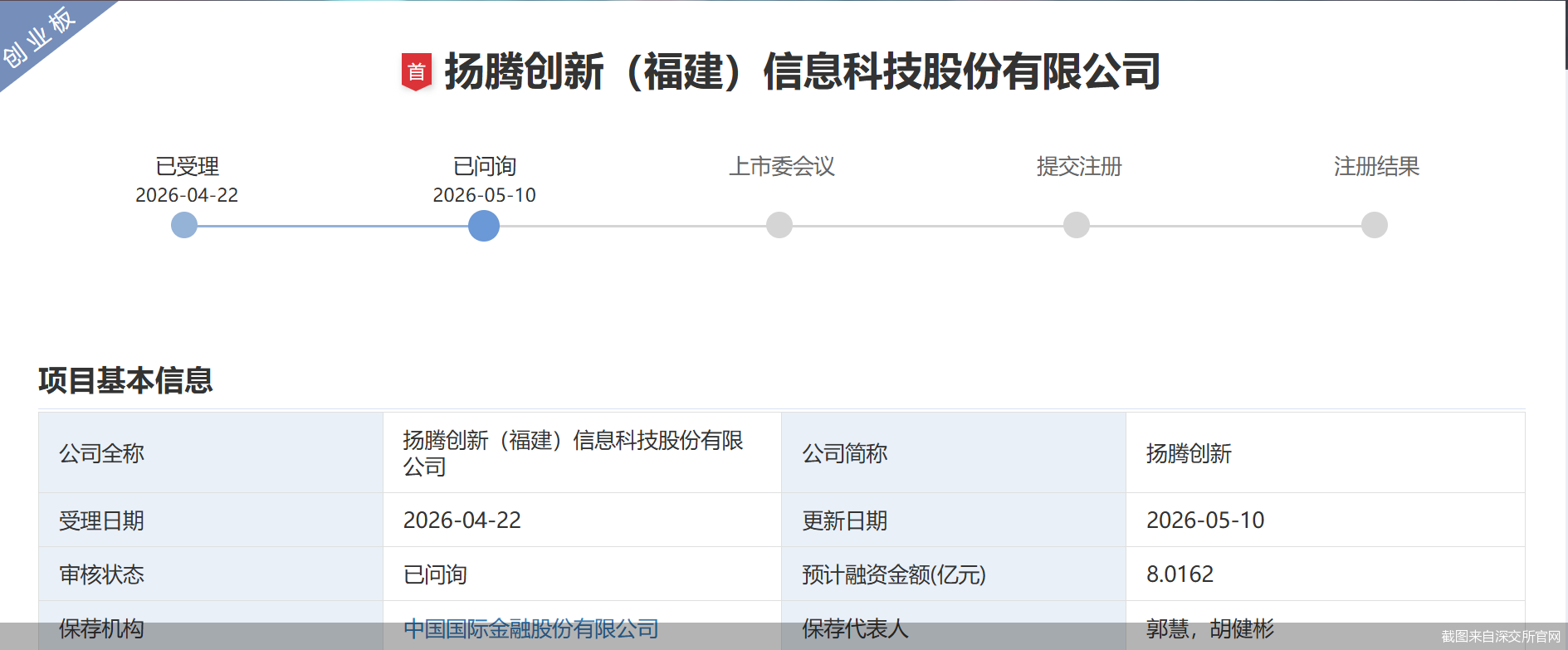Click the 提交注册 stage label
The image size is (1568, 650).
[1079, 166]
